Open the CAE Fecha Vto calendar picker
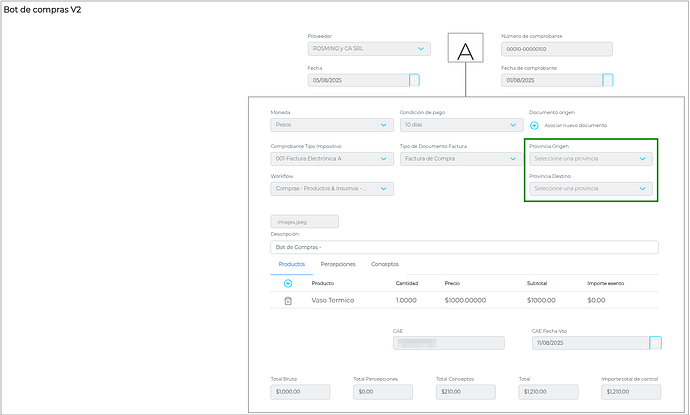The image size is (690, 415). [656, 343]
